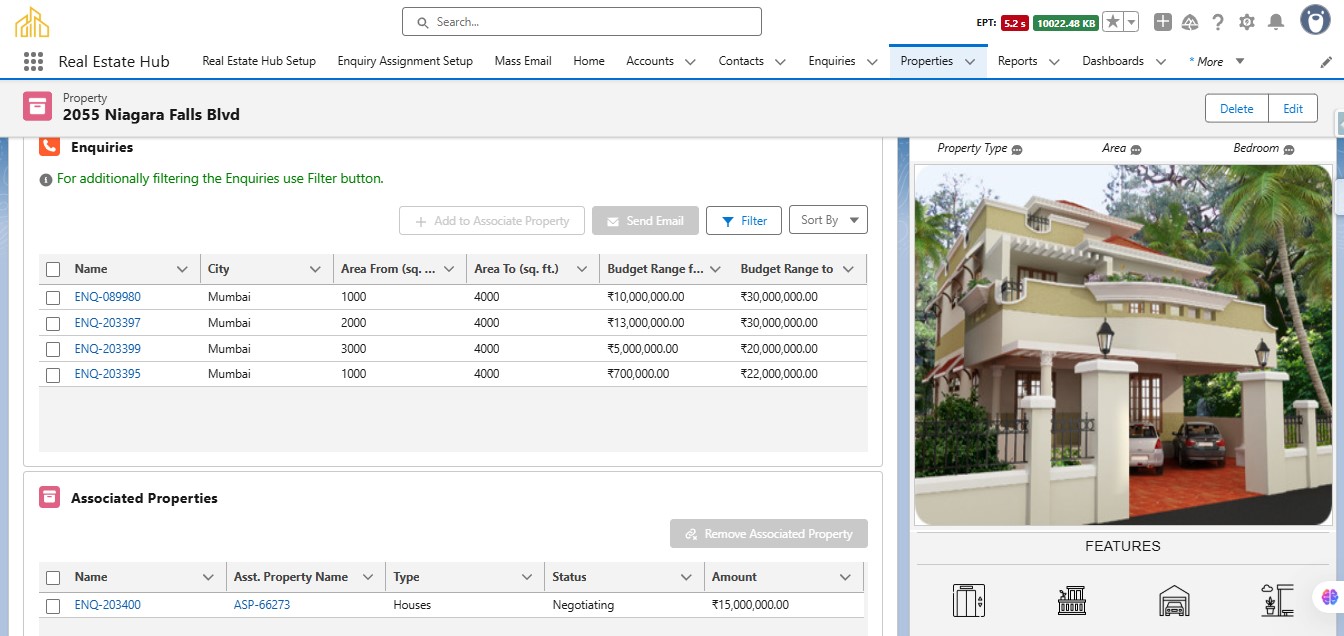Open the Sort By dropdown
Screen dimensions: 1344x636
point(828,220)
